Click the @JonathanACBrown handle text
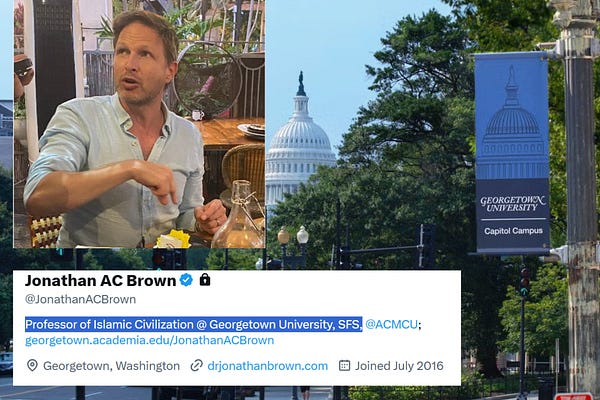This screenshot has height=400, width=600. click(80, 299)
